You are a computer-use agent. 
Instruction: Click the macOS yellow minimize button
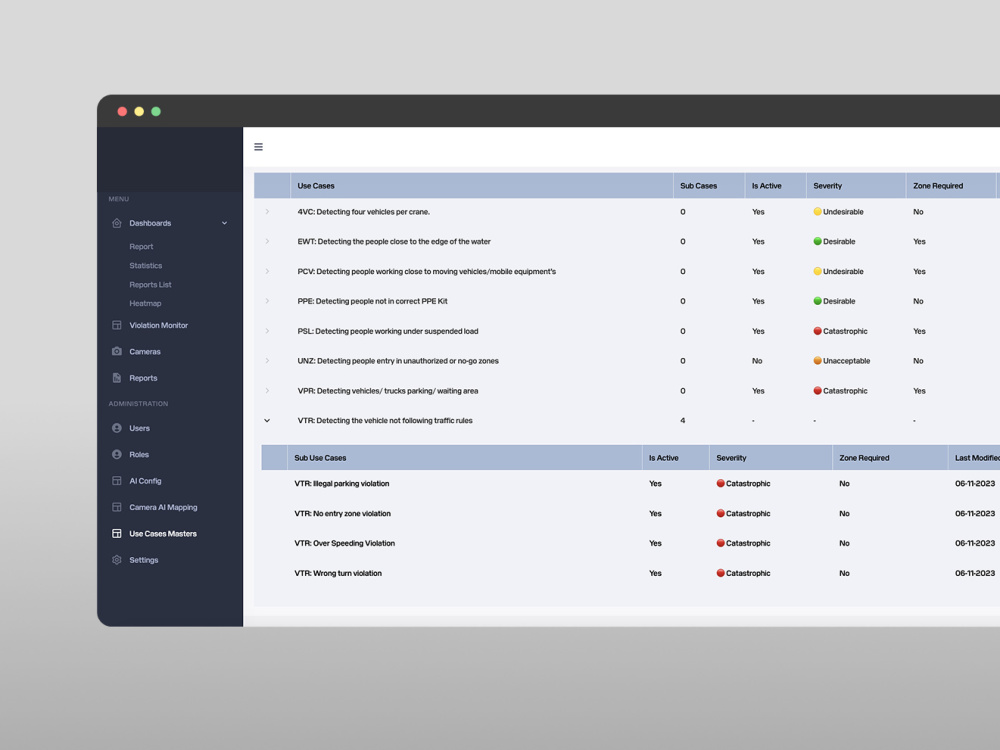[x=139, y=112]
